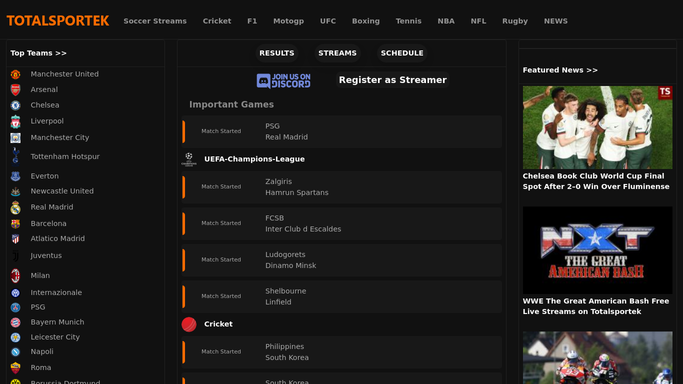The height and width of the screenshot is (384, 683).
Task: Click the Barcelona crest icon
Action: [x=15, y=224]
